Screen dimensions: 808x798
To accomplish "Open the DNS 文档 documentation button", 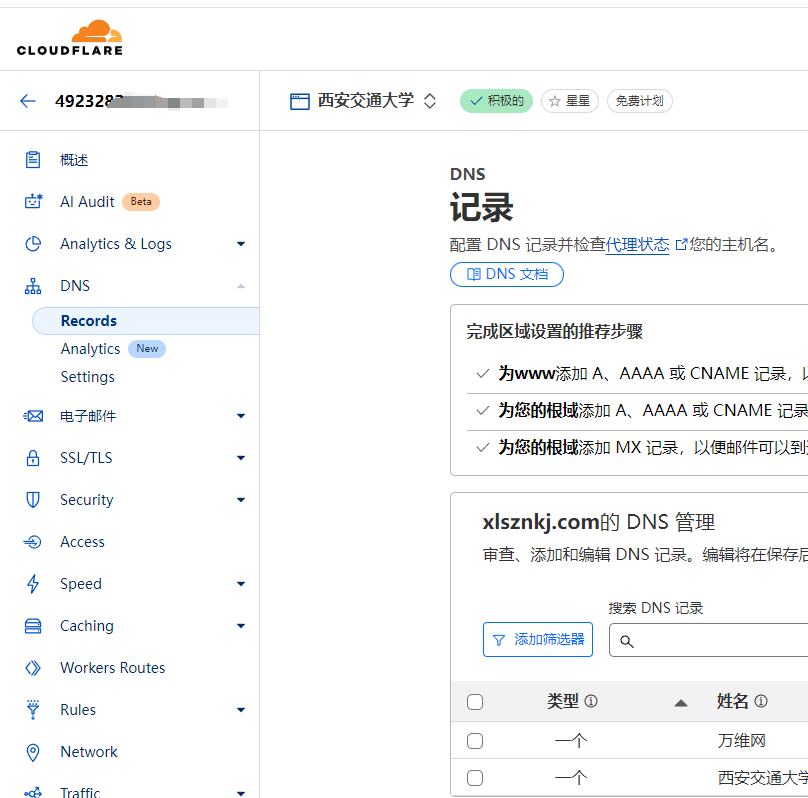I will [x=507, y=274].
